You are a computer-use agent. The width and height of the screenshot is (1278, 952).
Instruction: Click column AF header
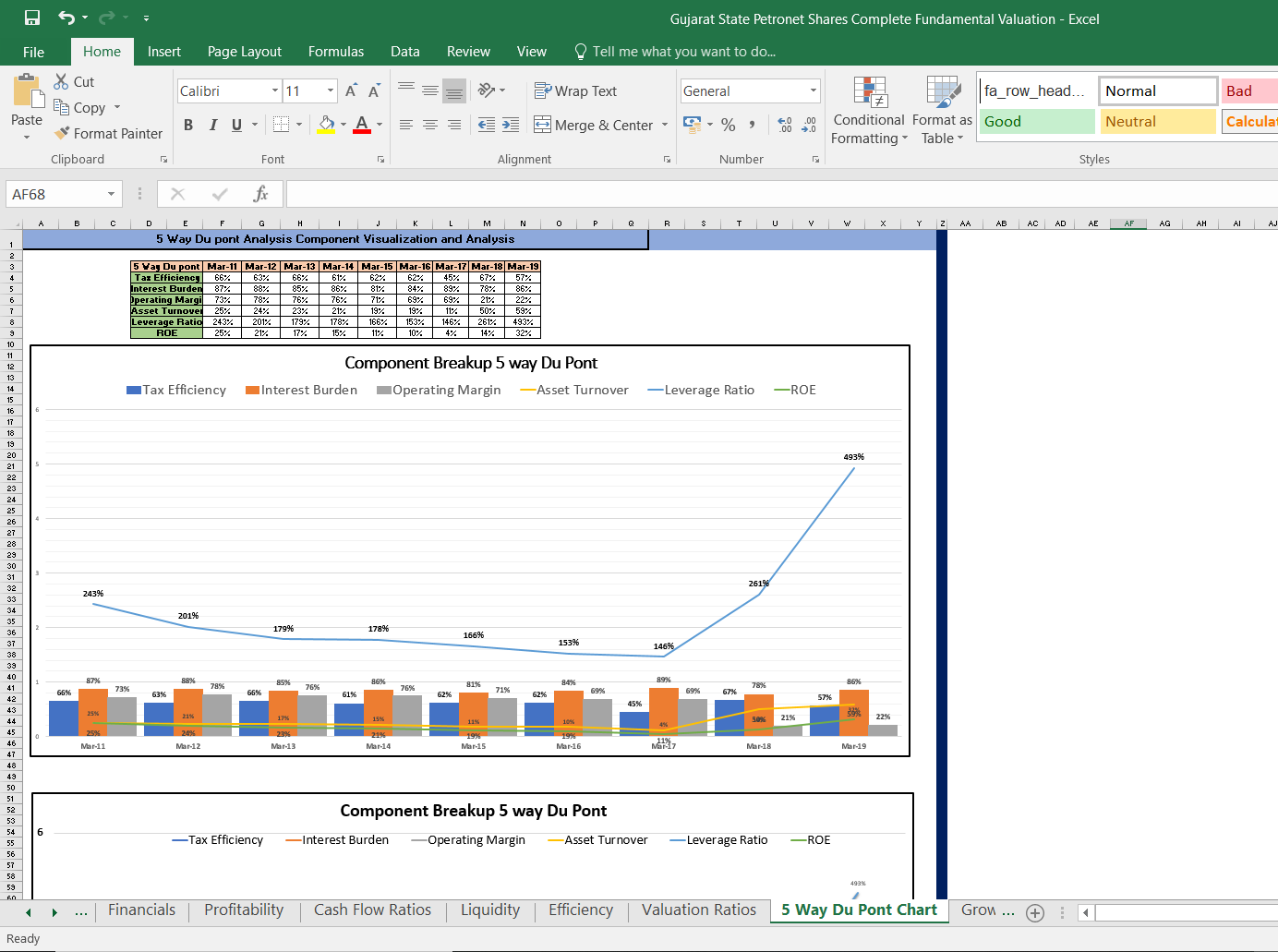pos(1128,223)
